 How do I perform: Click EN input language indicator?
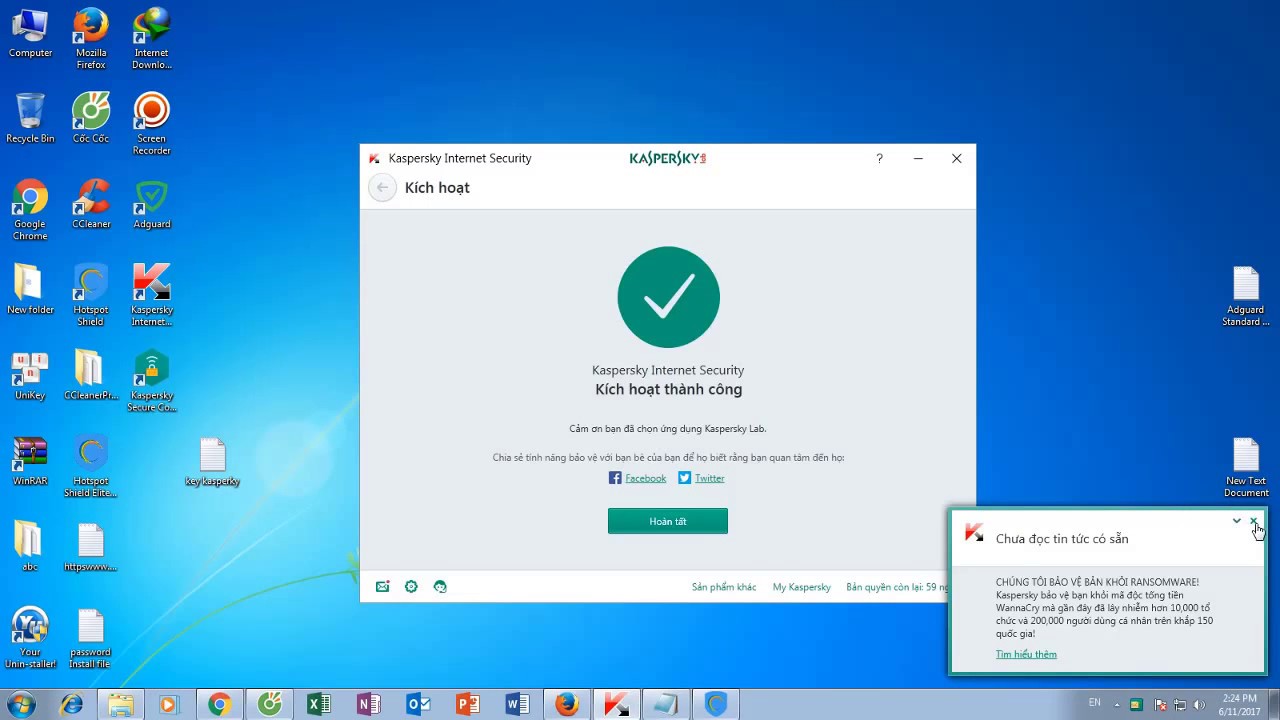click(1095, 704)
